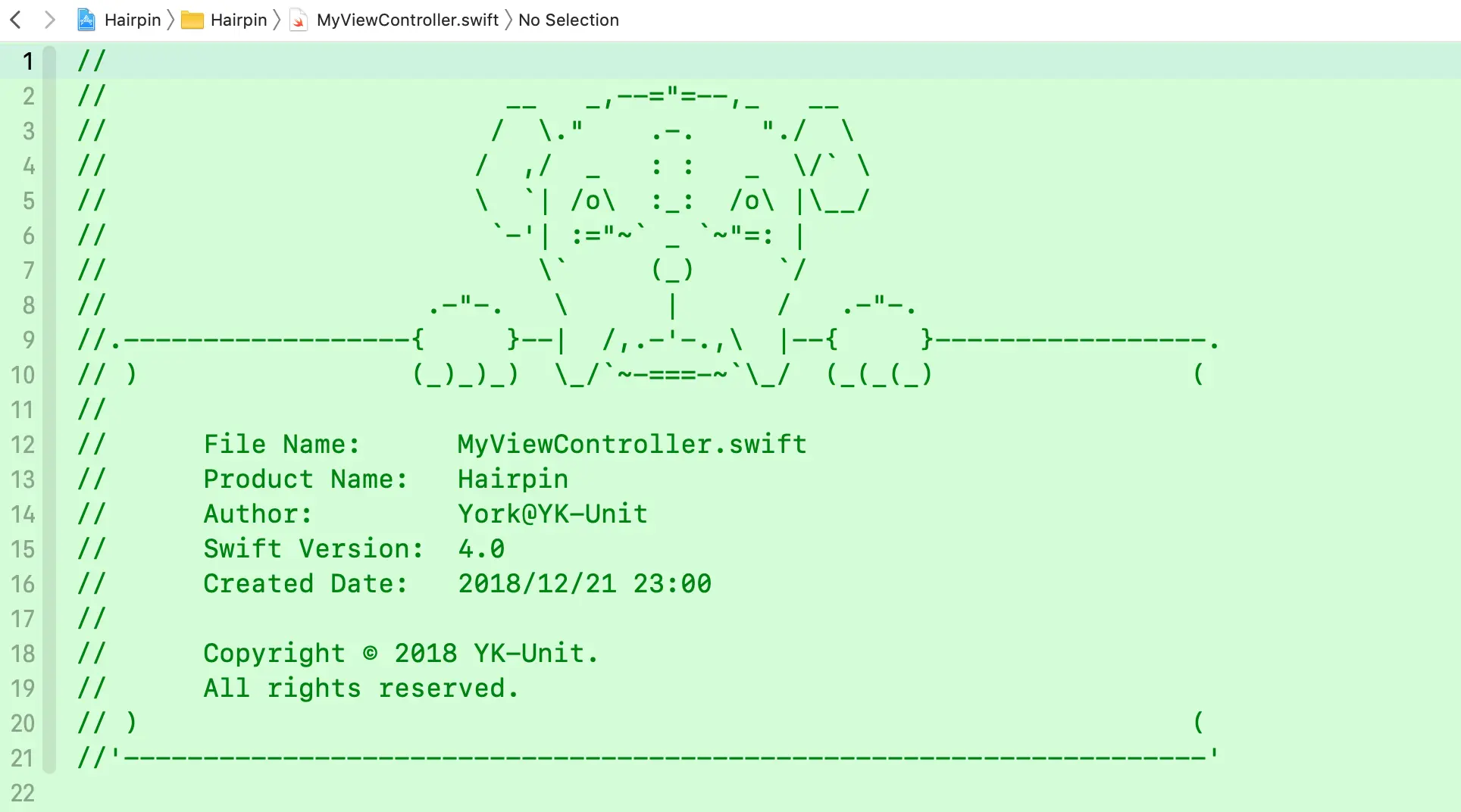Click line number 22 in gutter
Viewport: 1461px width, 812px height.
pos(23,792)
